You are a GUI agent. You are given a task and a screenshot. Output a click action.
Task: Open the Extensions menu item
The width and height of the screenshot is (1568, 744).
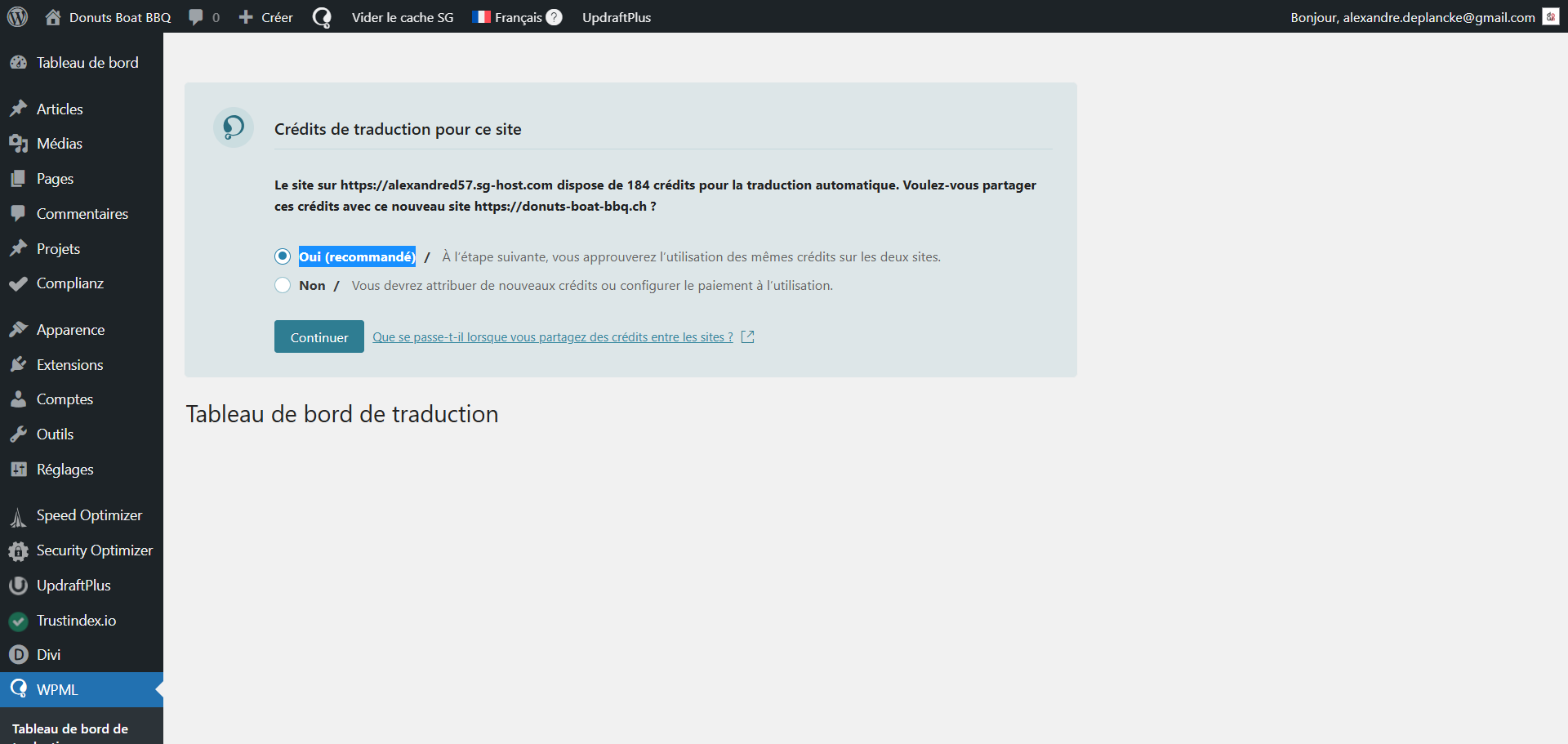(82, 365)
